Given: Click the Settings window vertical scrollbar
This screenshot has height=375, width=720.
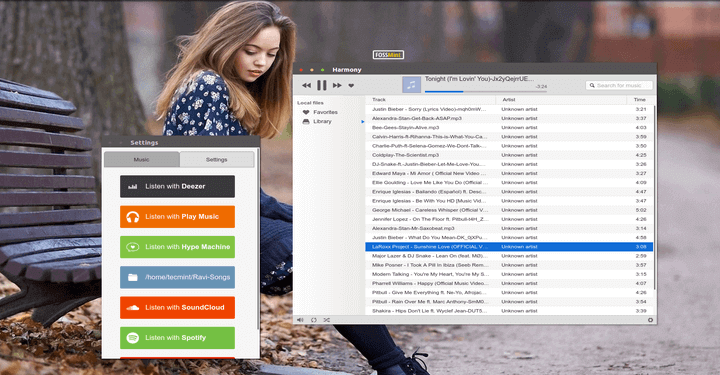Looking at the screenshot, I should click(x=258, y=239).
